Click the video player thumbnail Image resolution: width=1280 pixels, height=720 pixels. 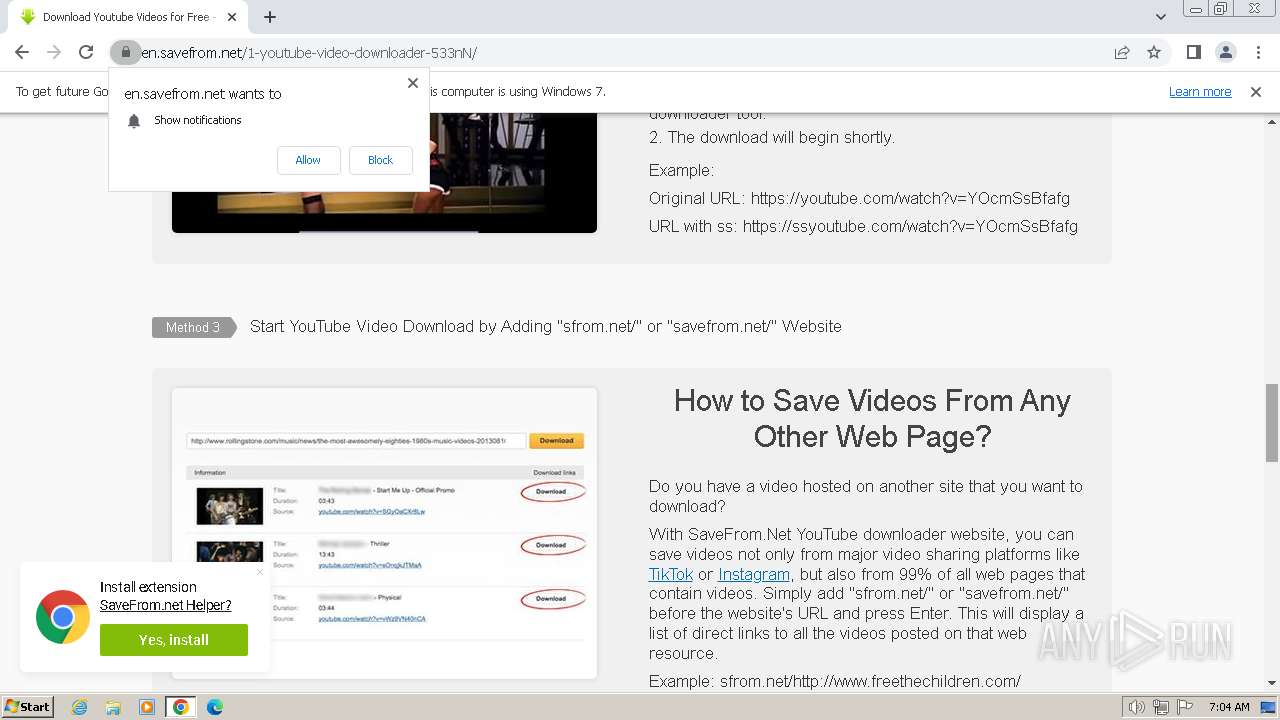pyautogui.click(x=385, y=172)
